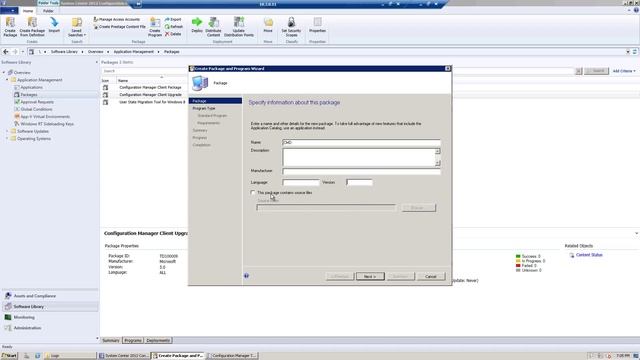The width and height of the screenshot is (640, 360).
Task: Click Manage Access Accounts in ribbon
Action: 117,20
